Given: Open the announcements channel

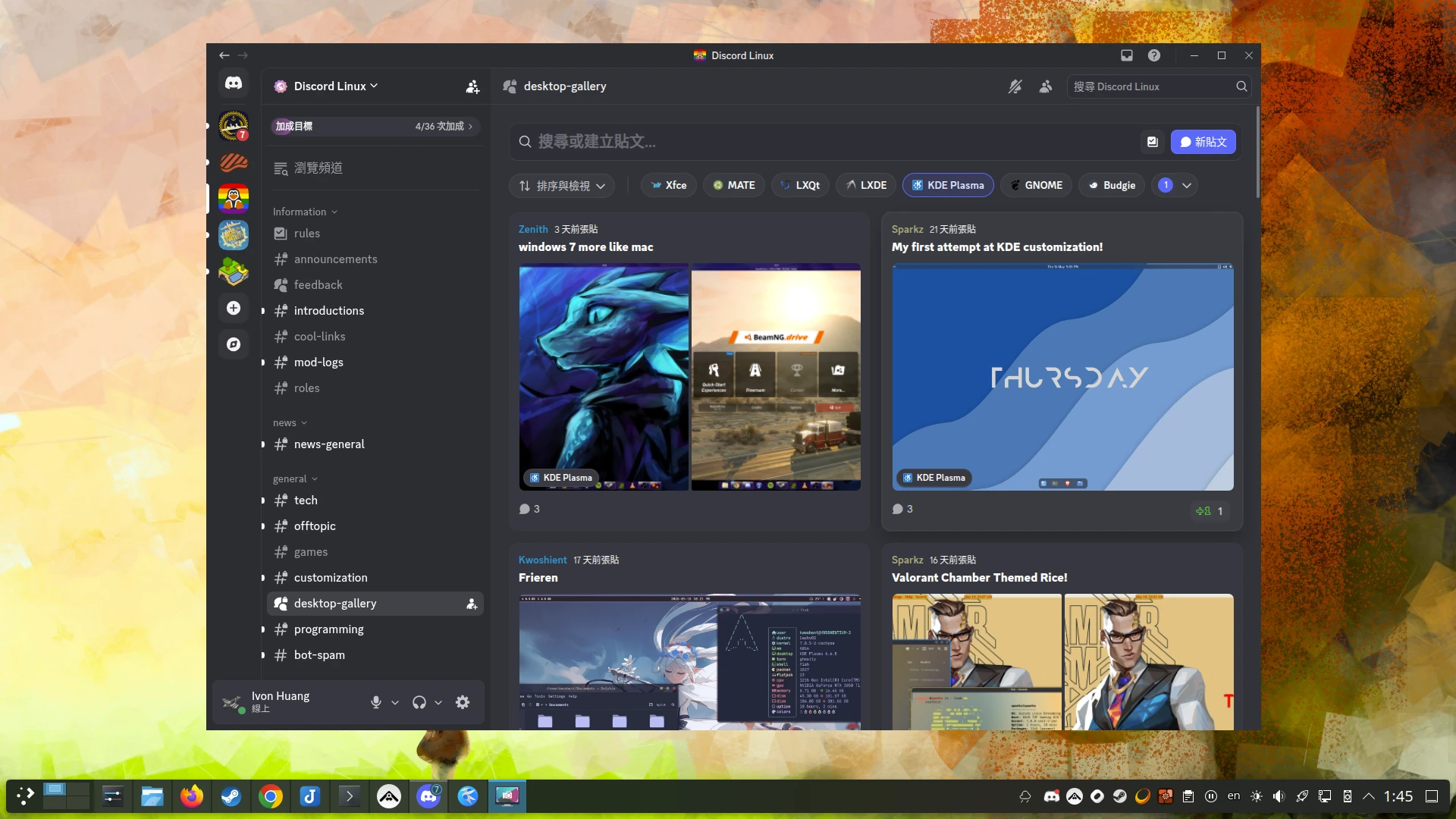Looking at the screenshot, I should [x=375, y=259].
